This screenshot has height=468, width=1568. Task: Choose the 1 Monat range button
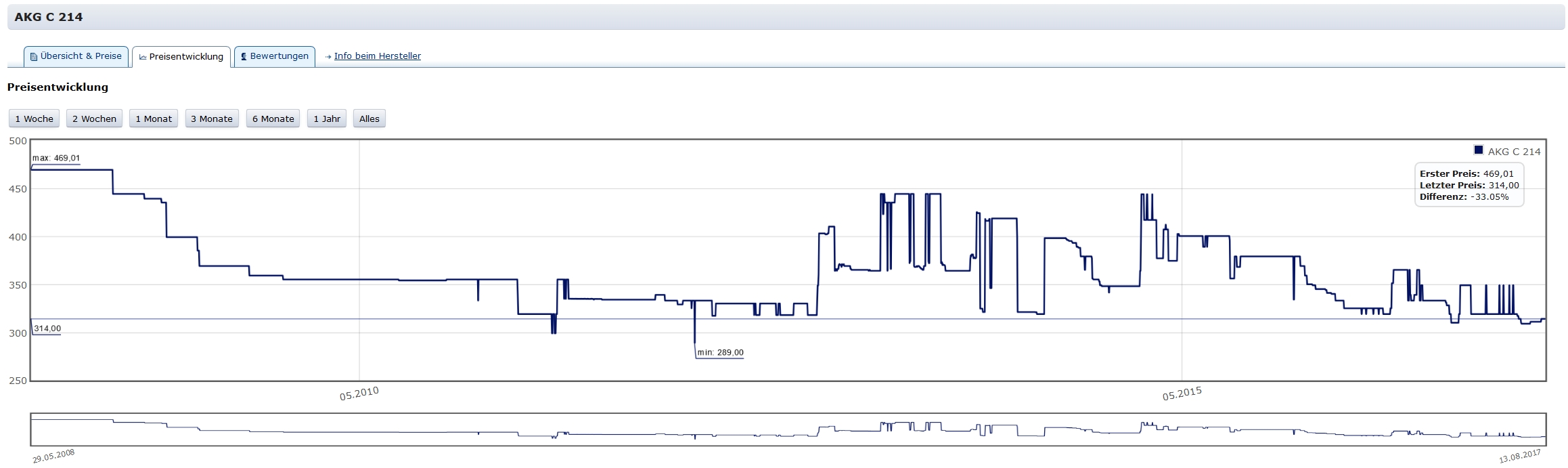[154, 119]
